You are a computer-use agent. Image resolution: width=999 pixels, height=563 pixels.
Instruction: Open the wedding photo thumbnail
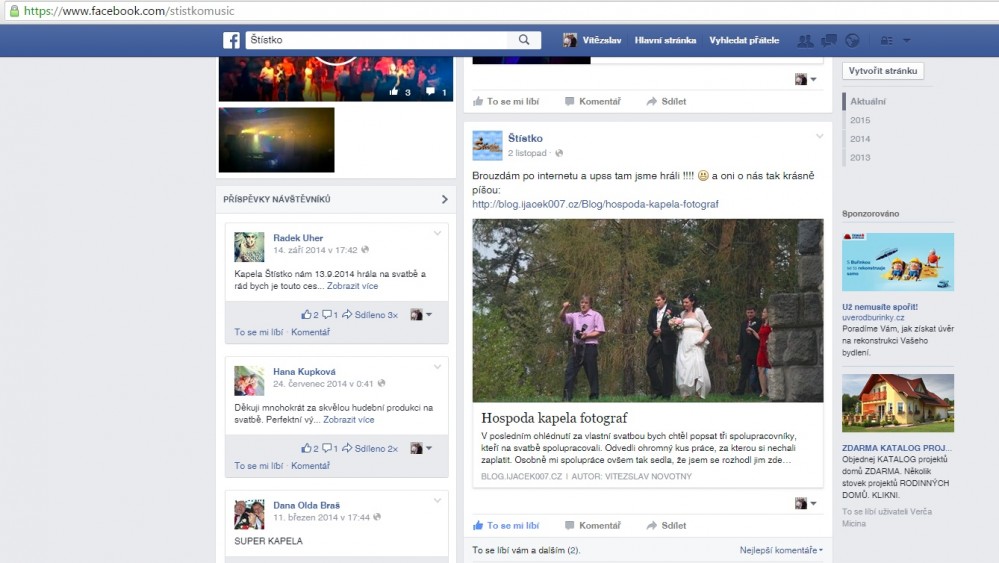[647, 310]
